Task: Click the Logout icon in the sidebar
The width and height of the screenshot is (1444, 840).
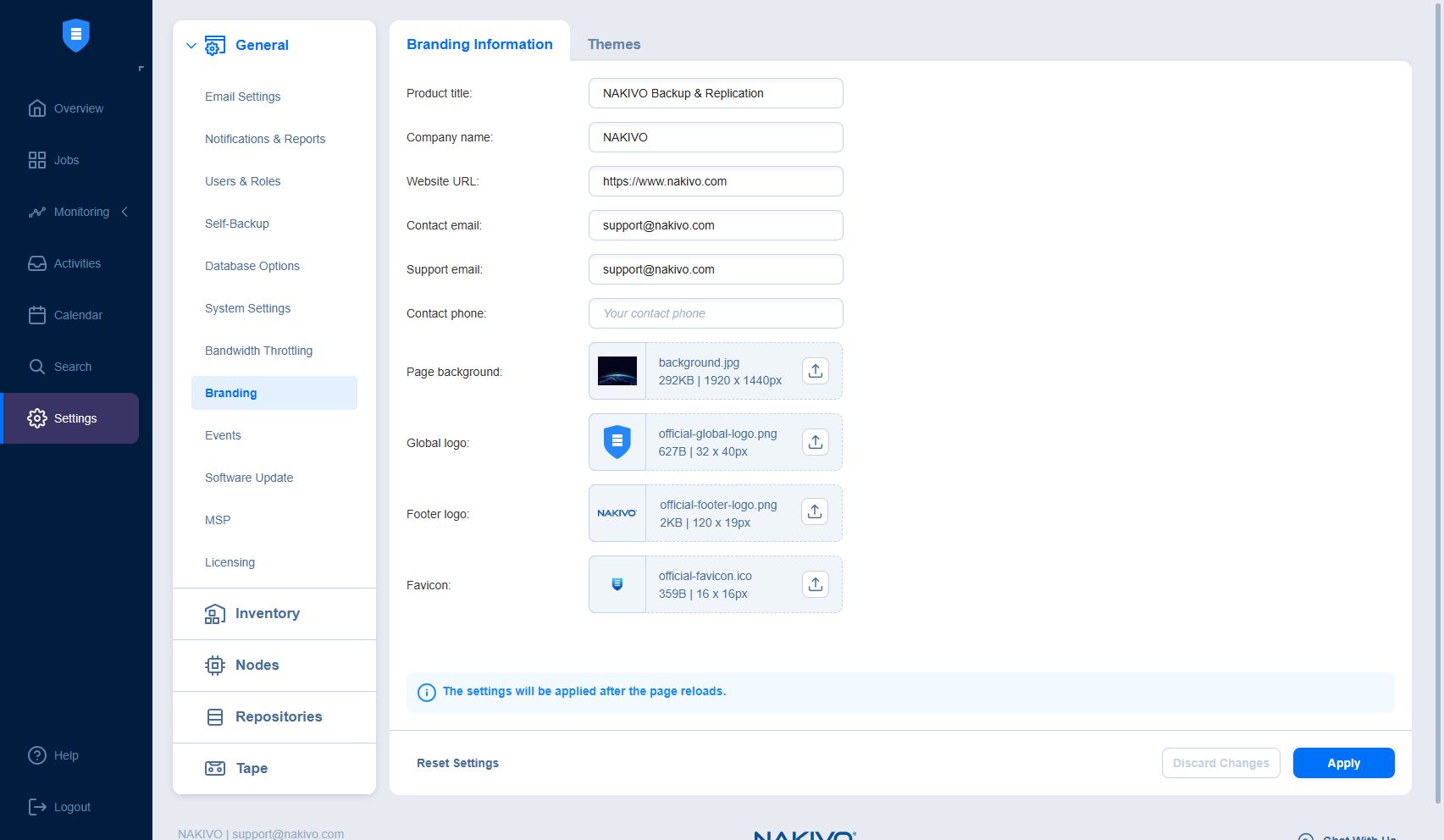Action: point(37,807)
